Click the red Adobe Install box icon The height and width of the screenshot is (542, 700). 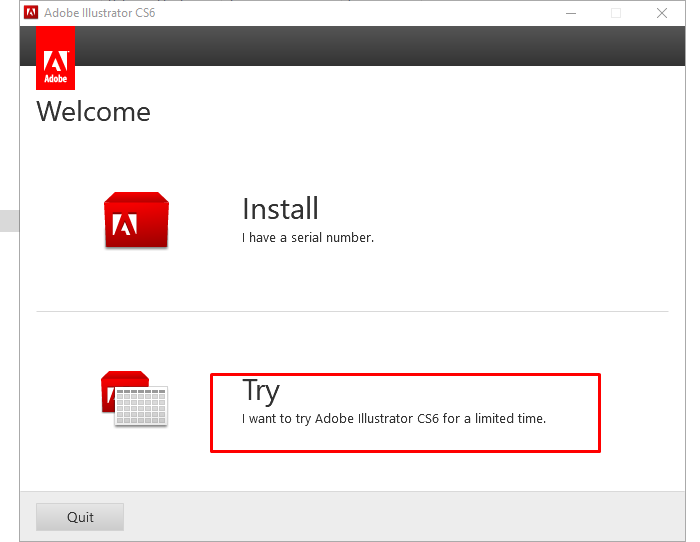tap(136, 220)
